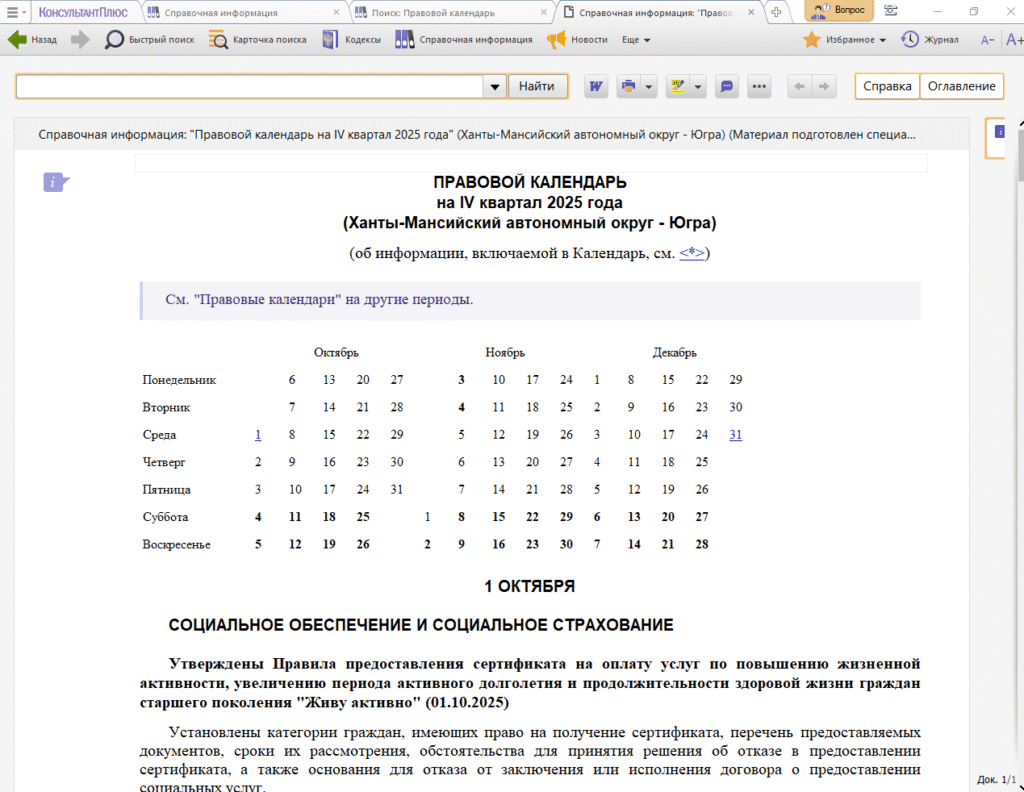Open Кодексы book icon
This screenshot has width=1024, height=792.
330,40
